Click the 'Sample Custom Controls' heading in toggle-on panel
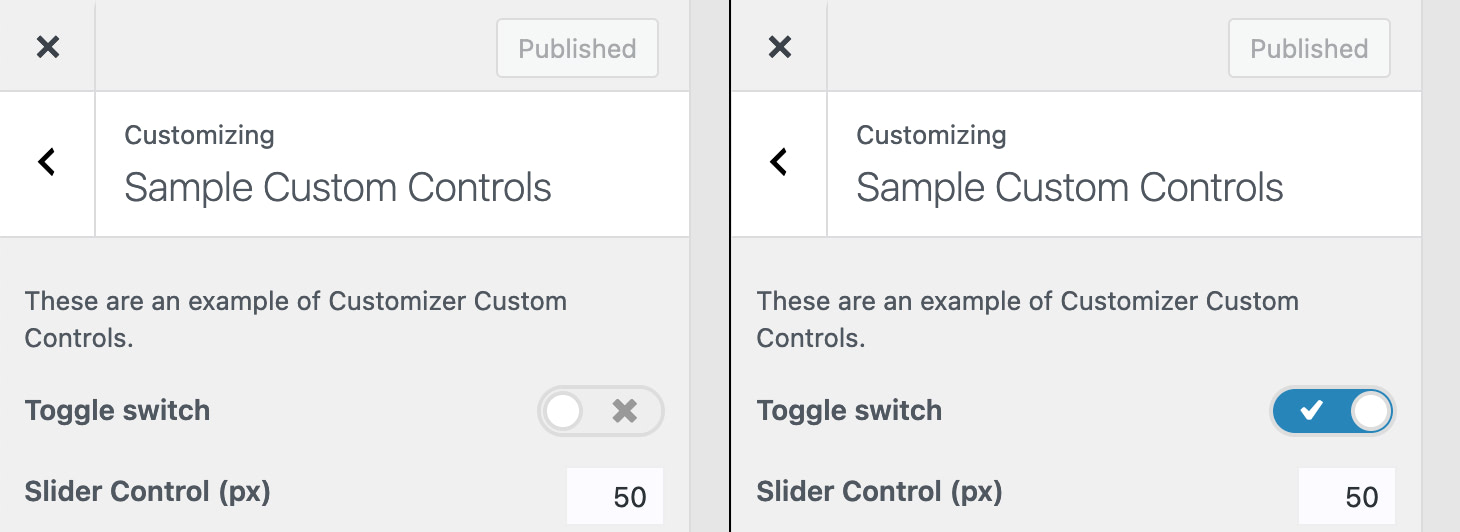This screenshot has width=1460, height=532. 1070,188
